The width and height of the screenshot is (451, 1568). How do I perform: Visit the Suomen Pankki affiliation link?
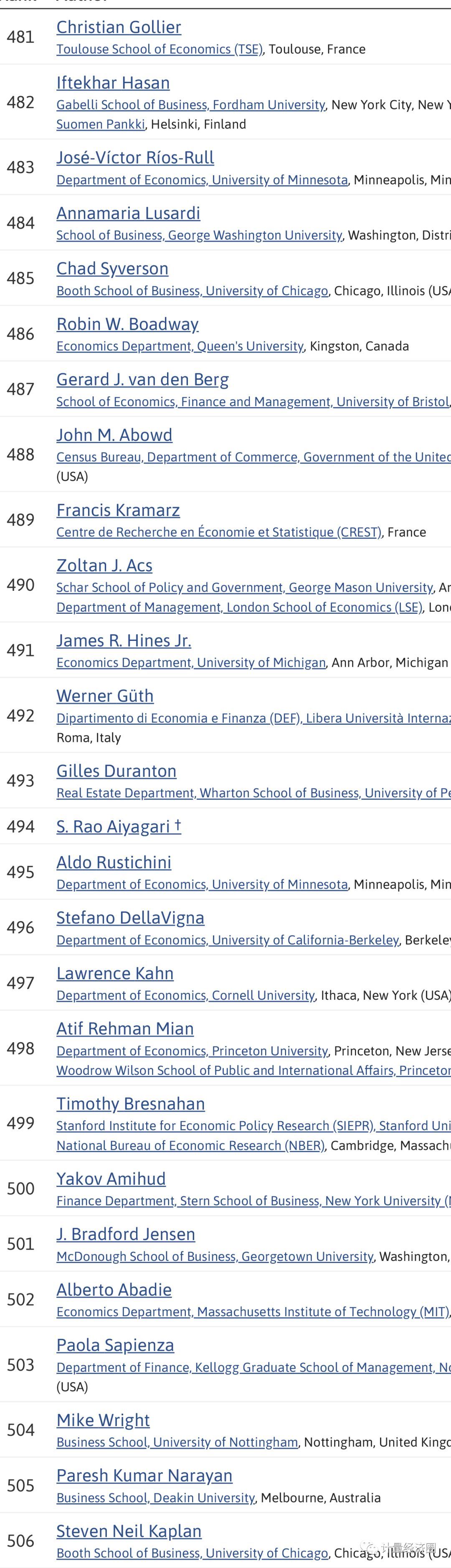[101, 124]
